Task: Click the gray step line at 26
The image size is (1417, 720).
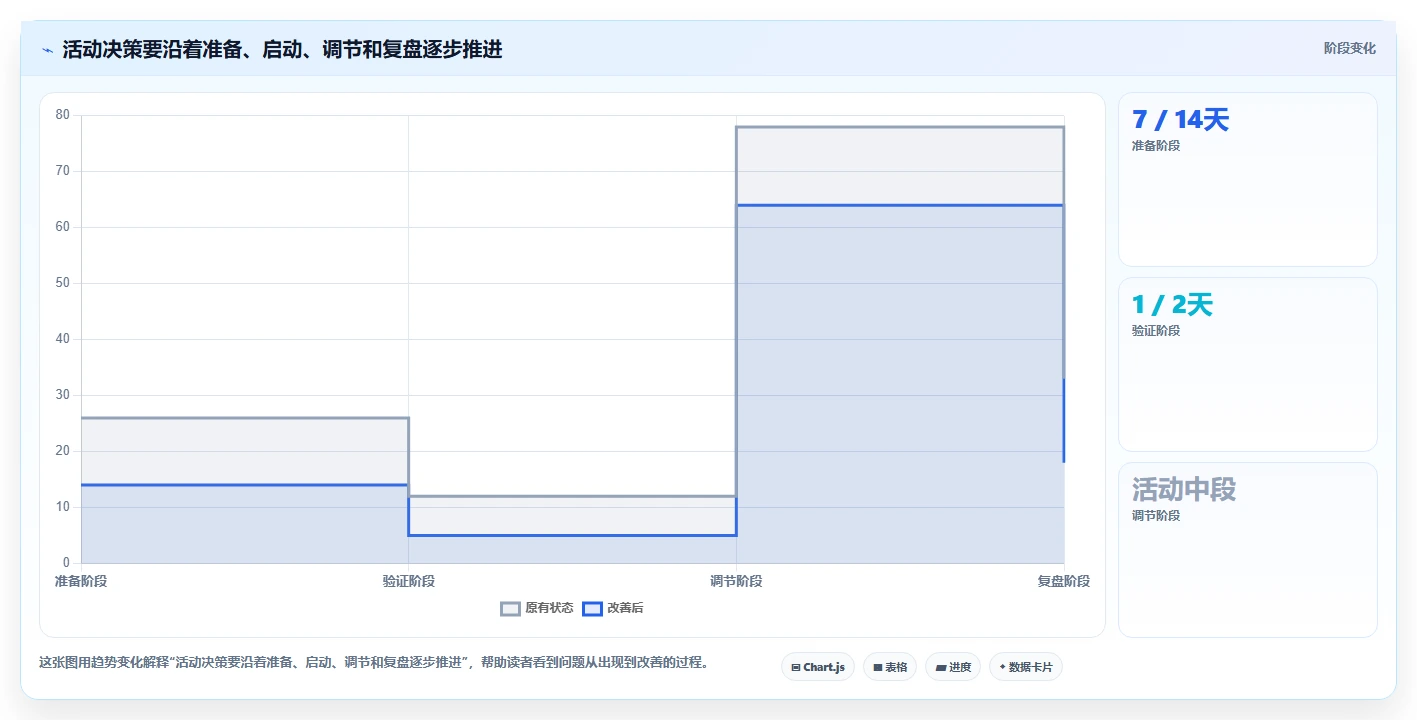Action: pyautogui.click(x=245, y=418)
